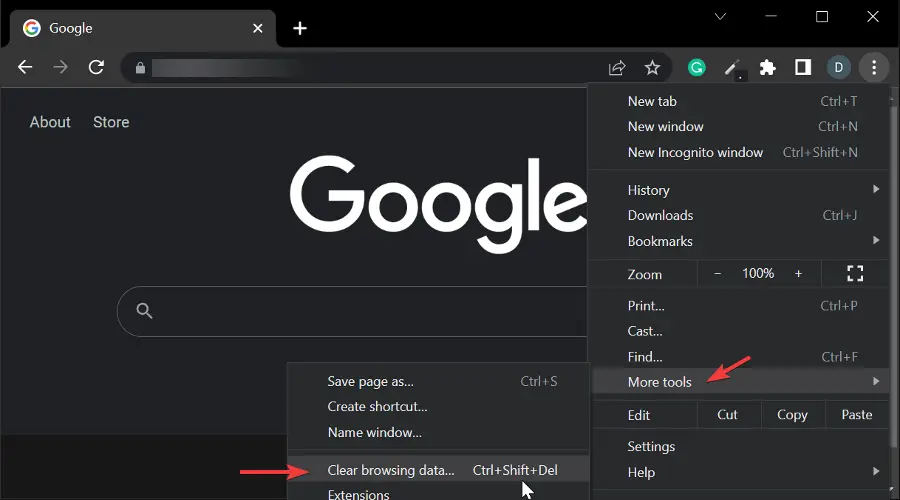Select Print... in the menu
This screenshot has height=500, width=900.
pyautogui.click(x=740, y=305)
